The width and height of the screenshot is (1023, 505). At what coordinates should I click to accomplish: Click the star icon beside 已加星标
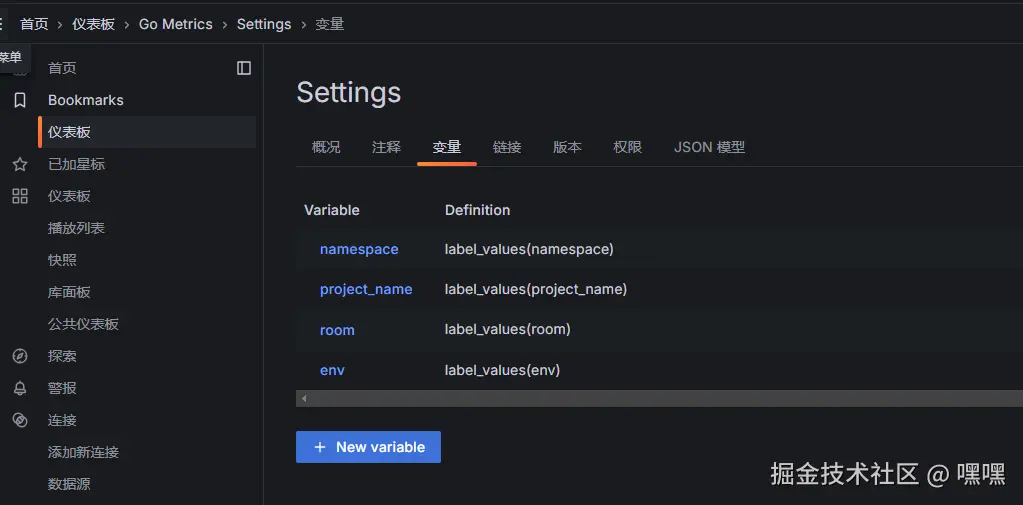(19, 164)
